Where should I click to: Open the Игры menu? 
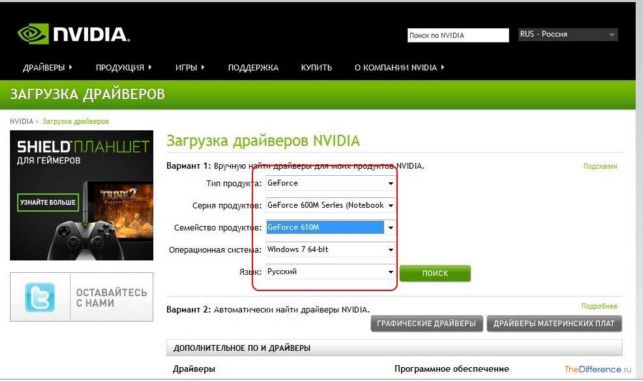[189, 67]
